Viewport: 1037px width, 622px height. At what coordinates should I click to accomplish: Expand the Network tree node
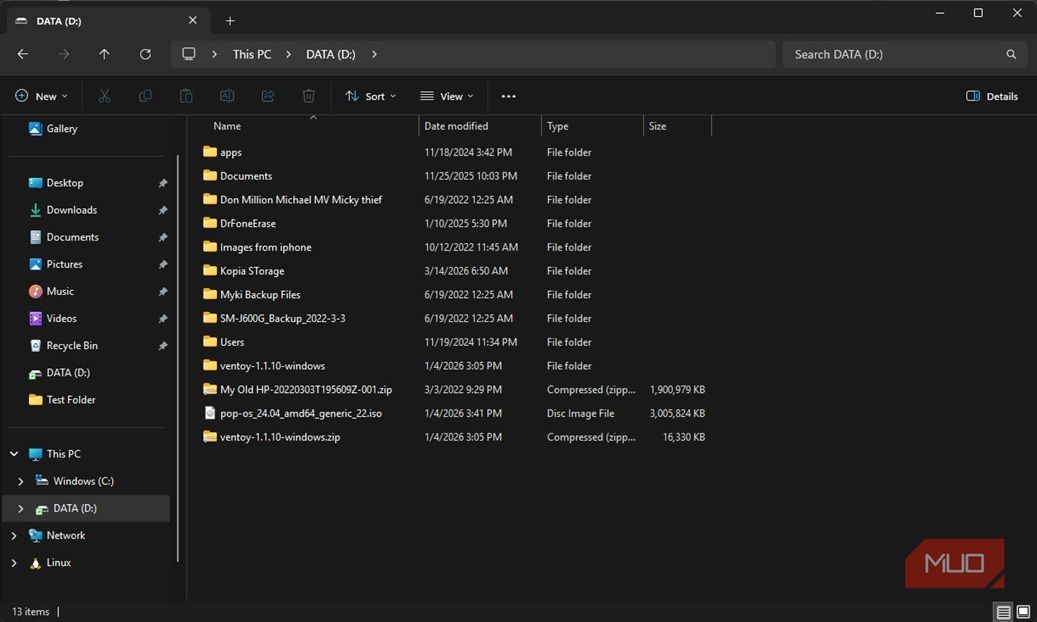[14, 535]
